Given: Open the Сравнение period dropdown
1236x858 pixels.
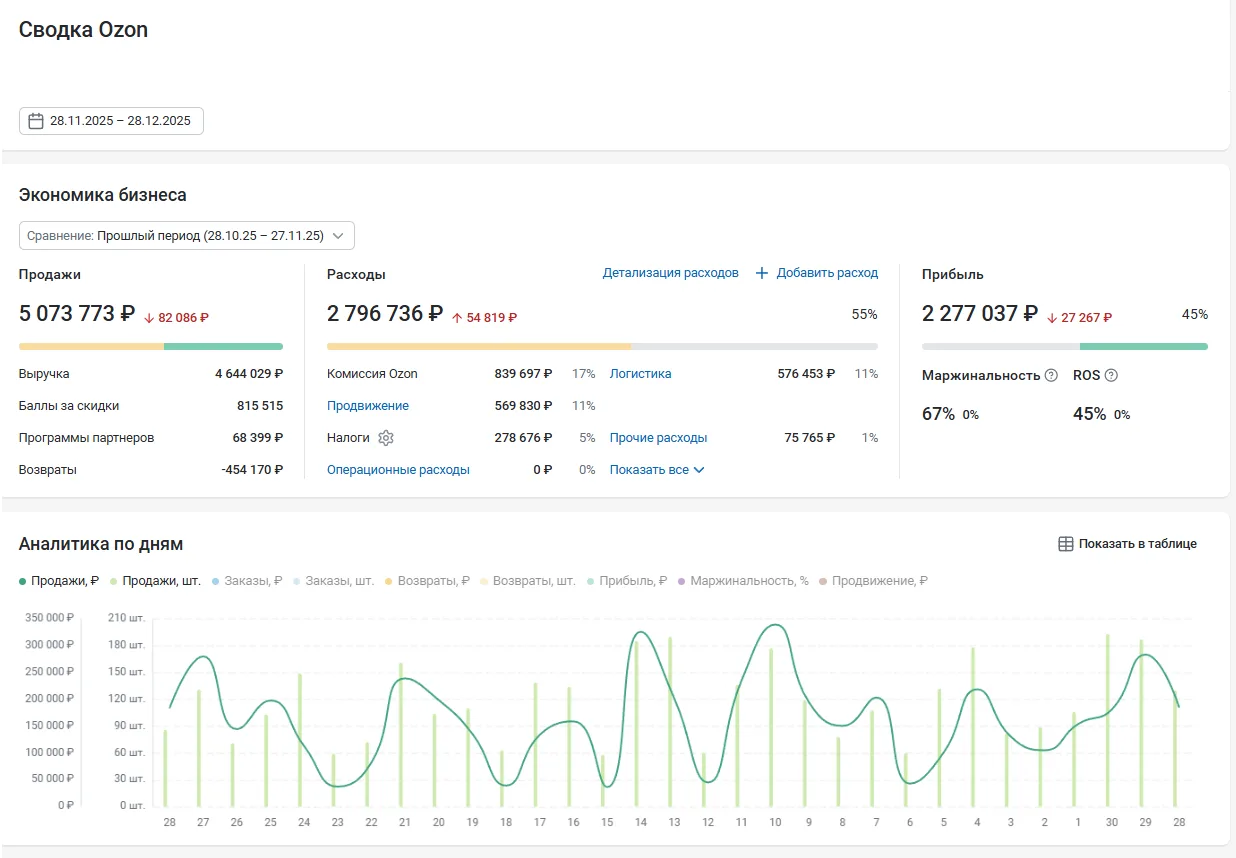Looking at the screenshot, I should point(187,236).
